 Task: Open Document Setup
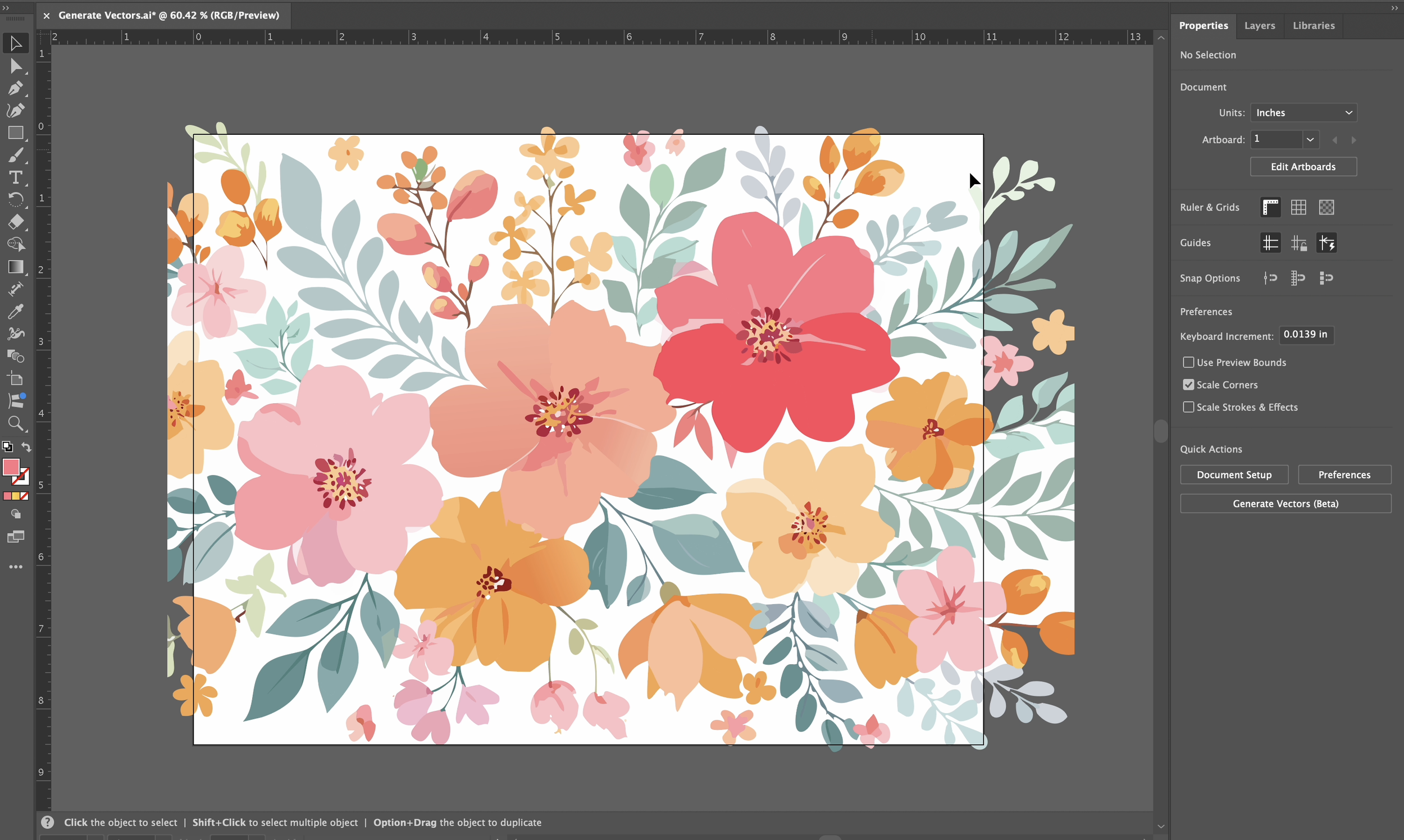[x=1234, y=474]
